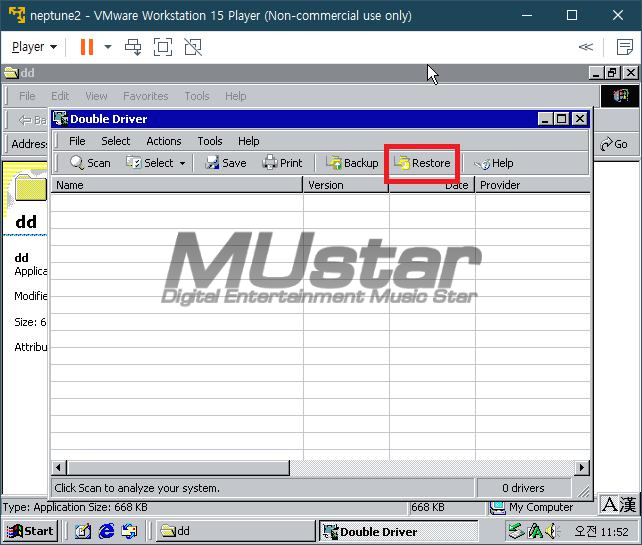Minimize the Double Driver window
Viewport: 642px width, 545px height.
coord(544,119)
